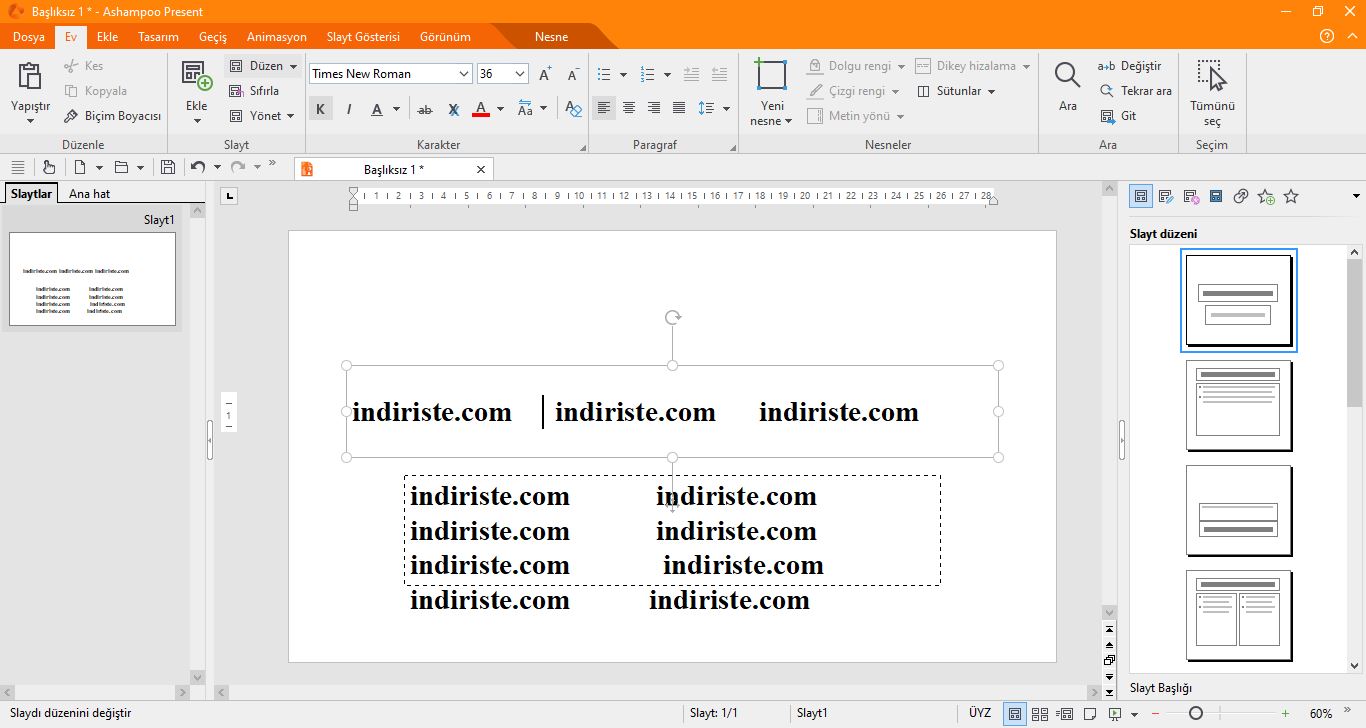Viewport: 1366px width, 728px height.
Task: Open the font color dropdown arrow
Action: coord(501,109)
